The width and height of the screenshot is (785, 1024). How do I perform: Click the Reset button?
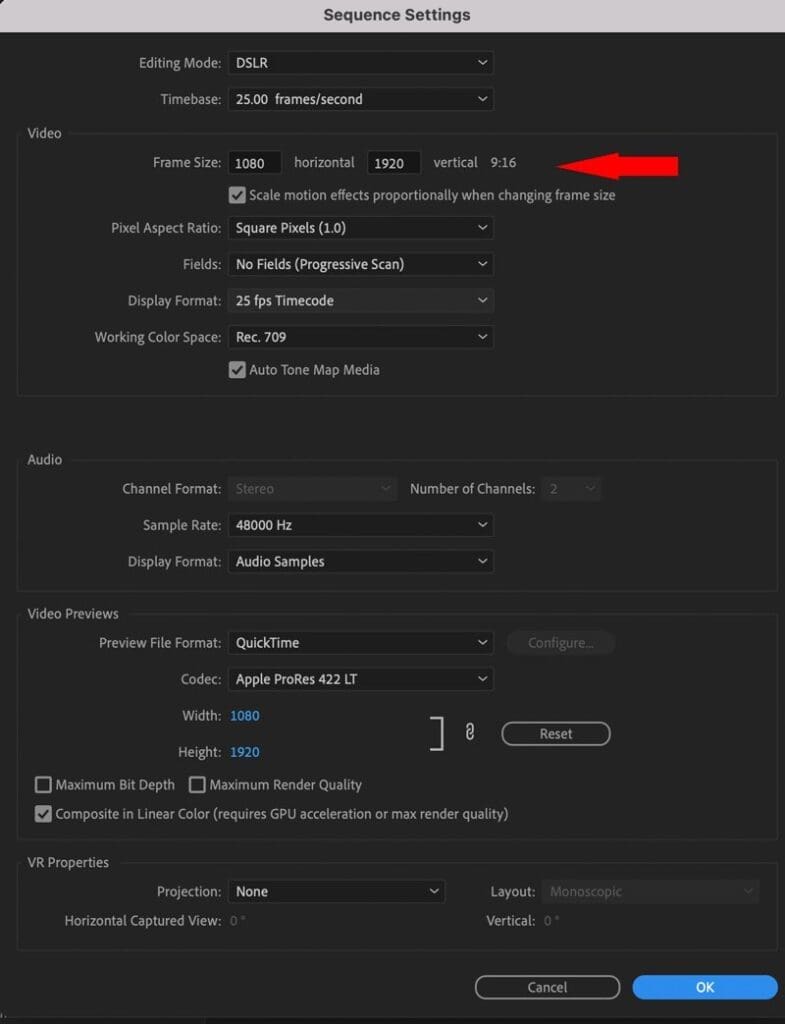pos(556,733)
